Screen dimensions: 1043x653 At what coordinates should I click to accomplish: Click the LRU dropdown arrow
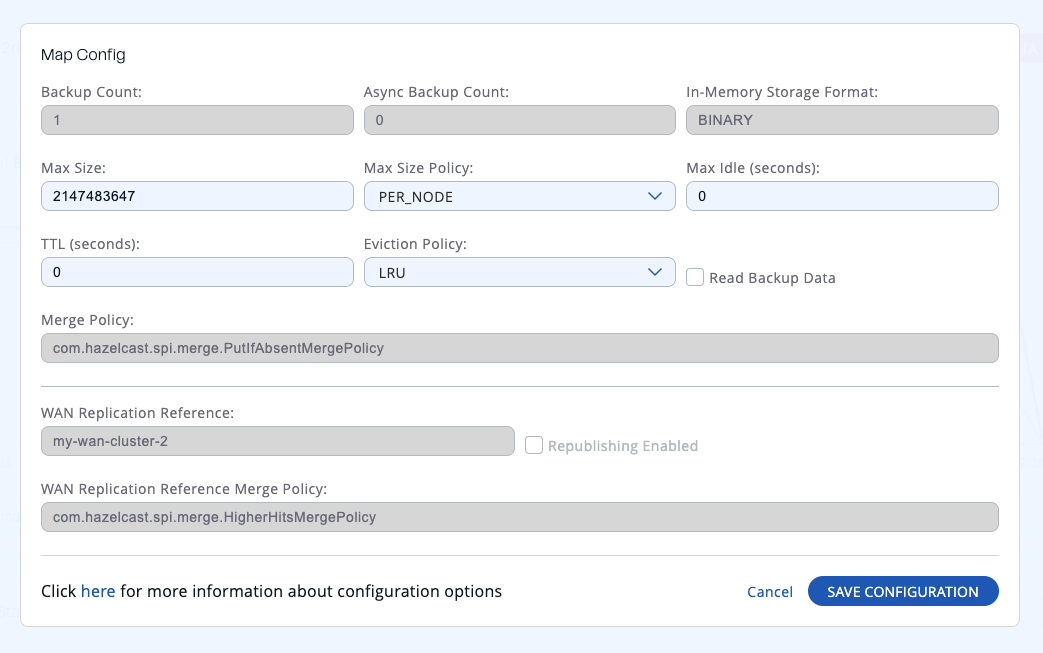(656, 271)
